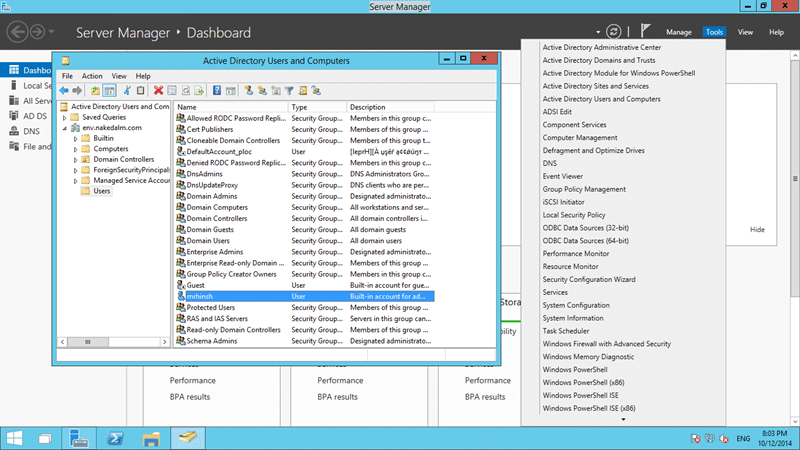The image size is (800, 450).
Task: Click the Export List toolbar icon
Action: coord(199,91)
